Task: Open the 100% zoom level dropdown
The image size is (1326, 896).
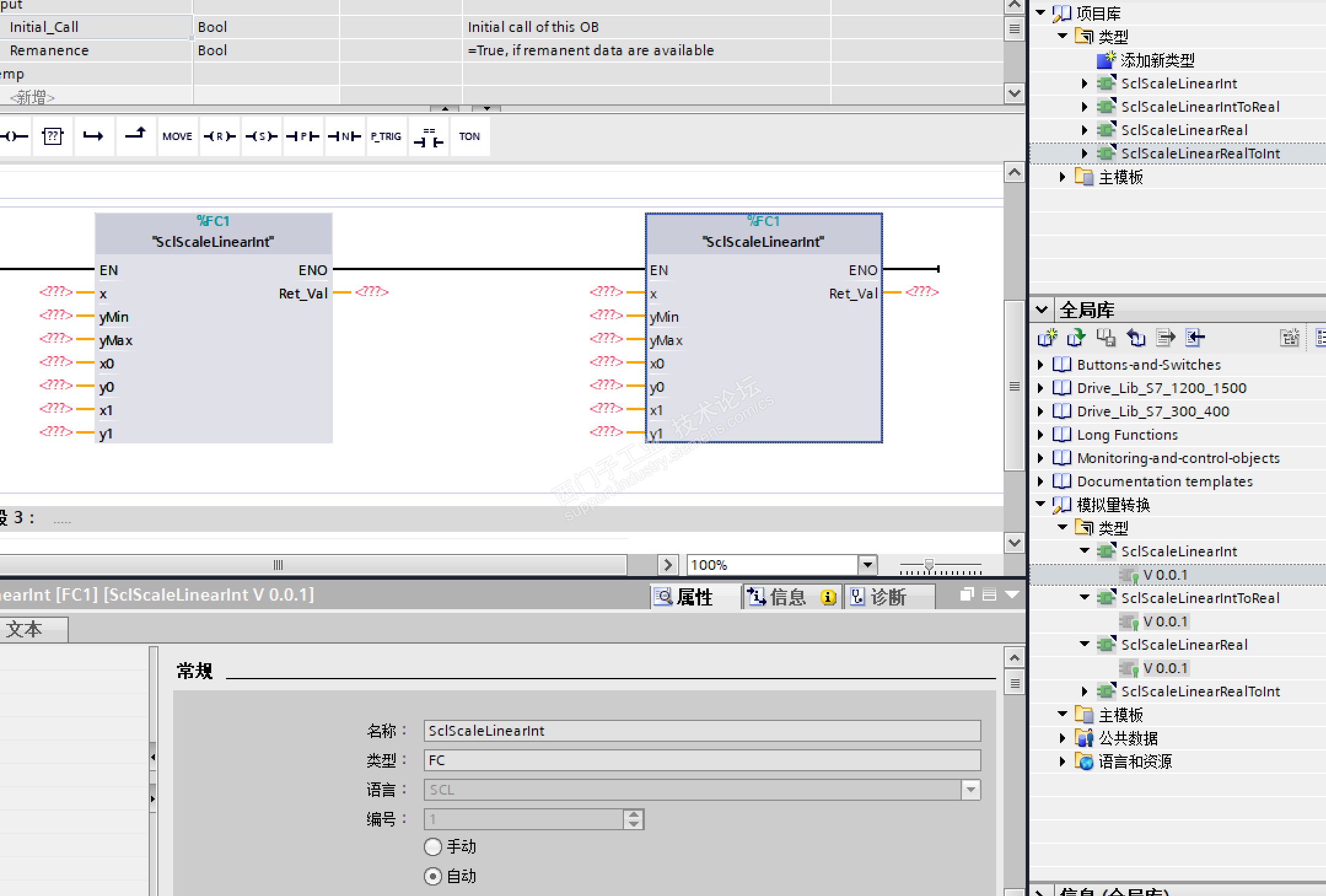Action: [x=867, y=564]
